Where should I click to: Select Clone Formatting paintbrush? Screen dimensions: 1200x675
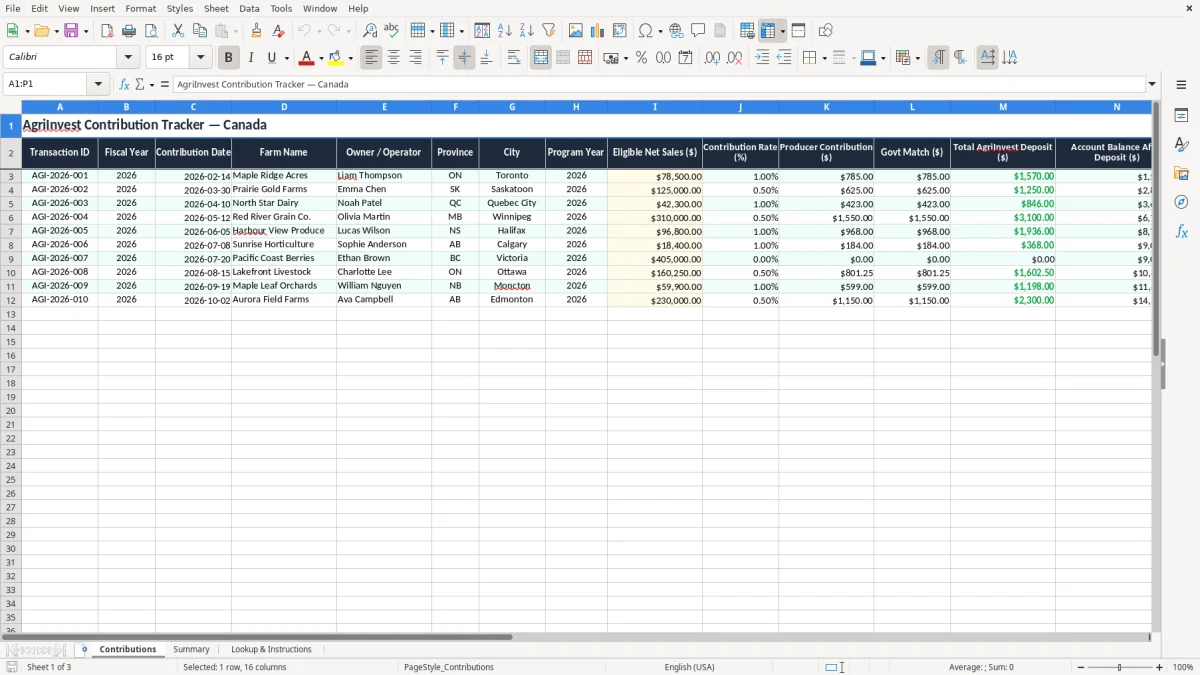pyautogui.click(x=256, y=31)
